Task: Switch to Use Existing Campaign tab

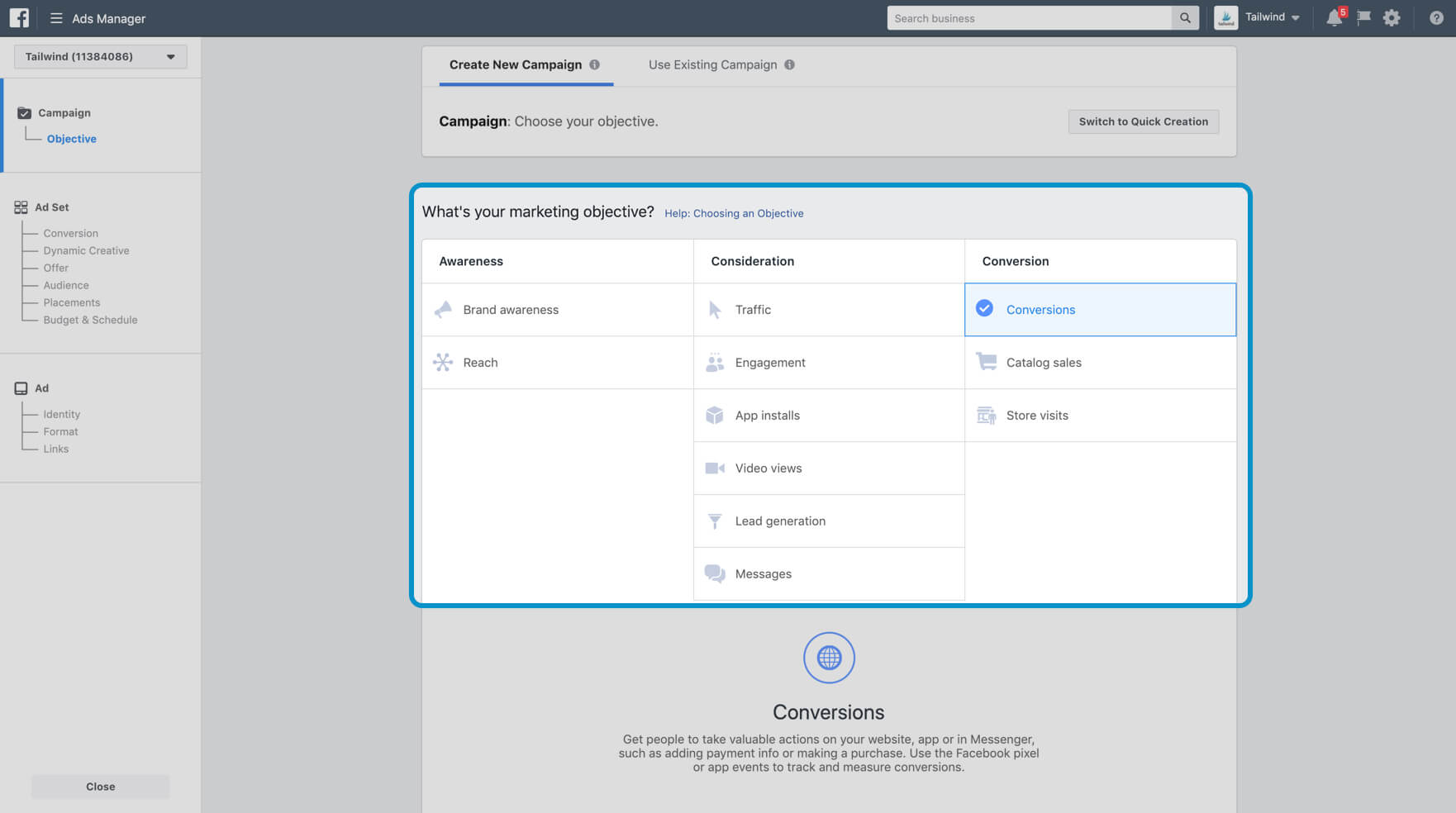Action: pyautogui.click(x=712, y=64)
